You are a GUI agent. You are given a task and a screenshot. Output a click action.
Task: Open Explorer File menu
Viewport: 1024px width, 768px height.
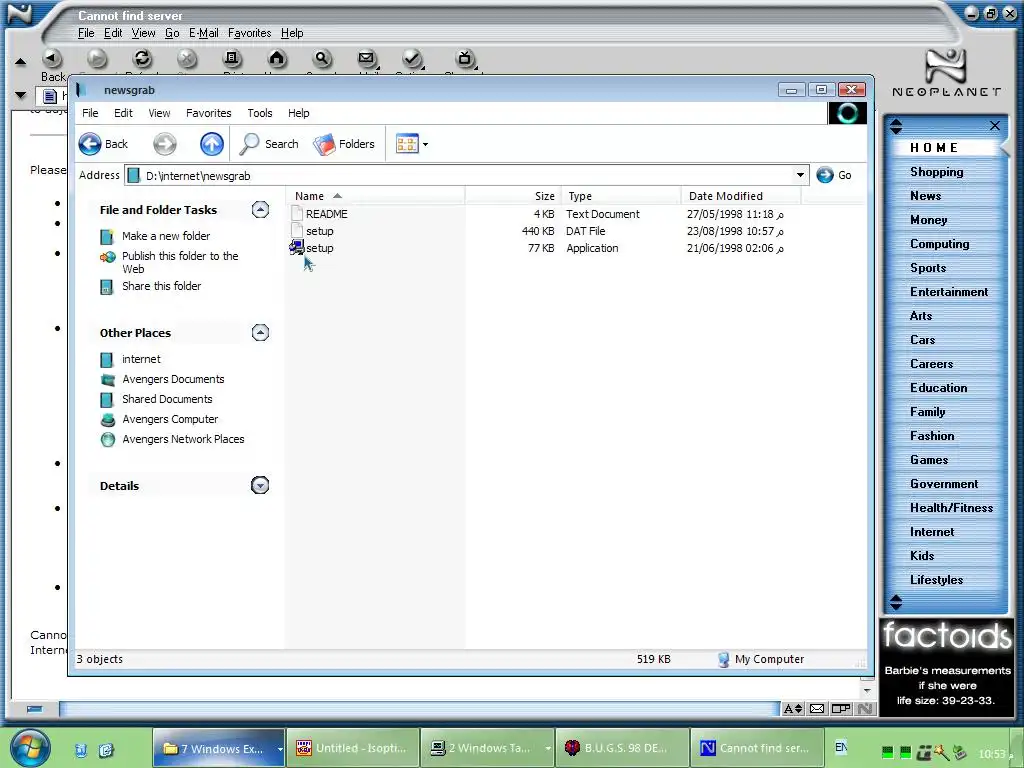click(90, 113)
